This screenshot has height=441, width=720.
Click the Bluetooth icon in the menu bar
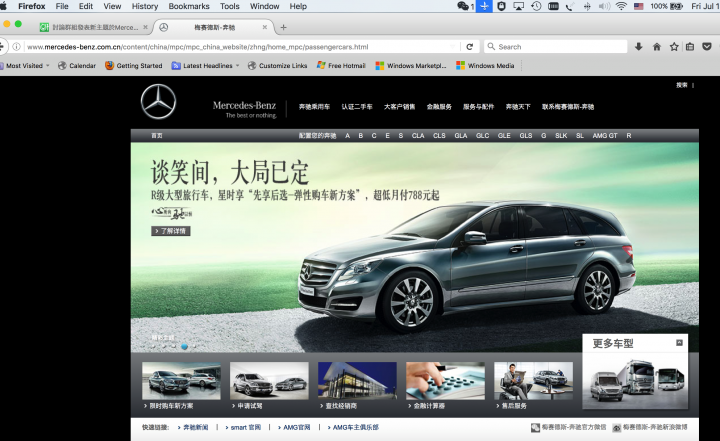point(587,6)
